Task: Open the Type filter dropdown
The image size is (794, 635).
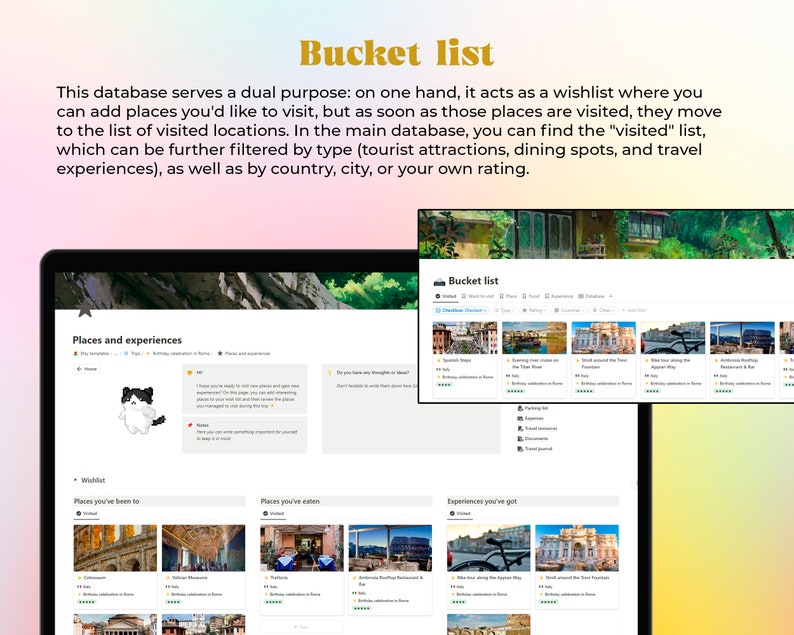Action: point(504,310)
